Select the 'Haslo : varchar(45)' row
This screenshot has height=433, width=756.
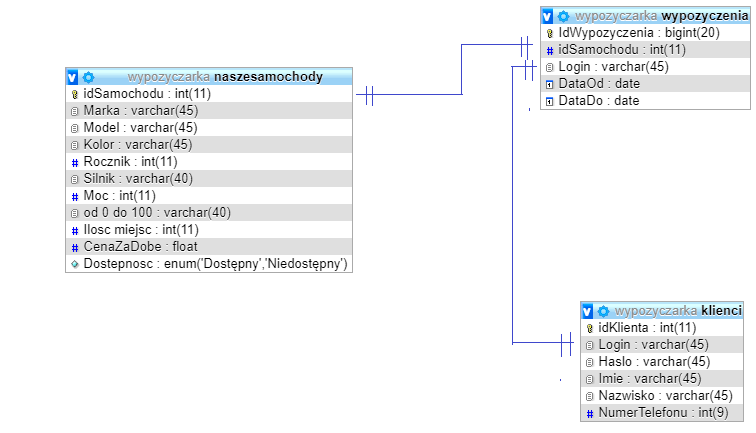click(x=662, y=361)
